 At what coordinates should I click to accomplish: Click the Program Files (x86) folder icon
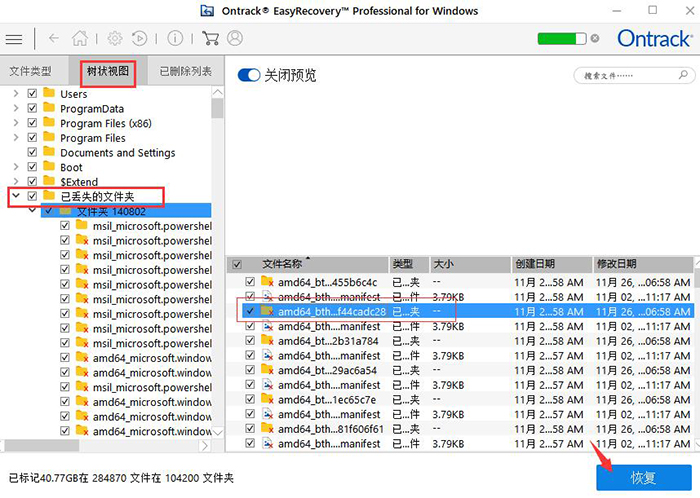point(49,122)
